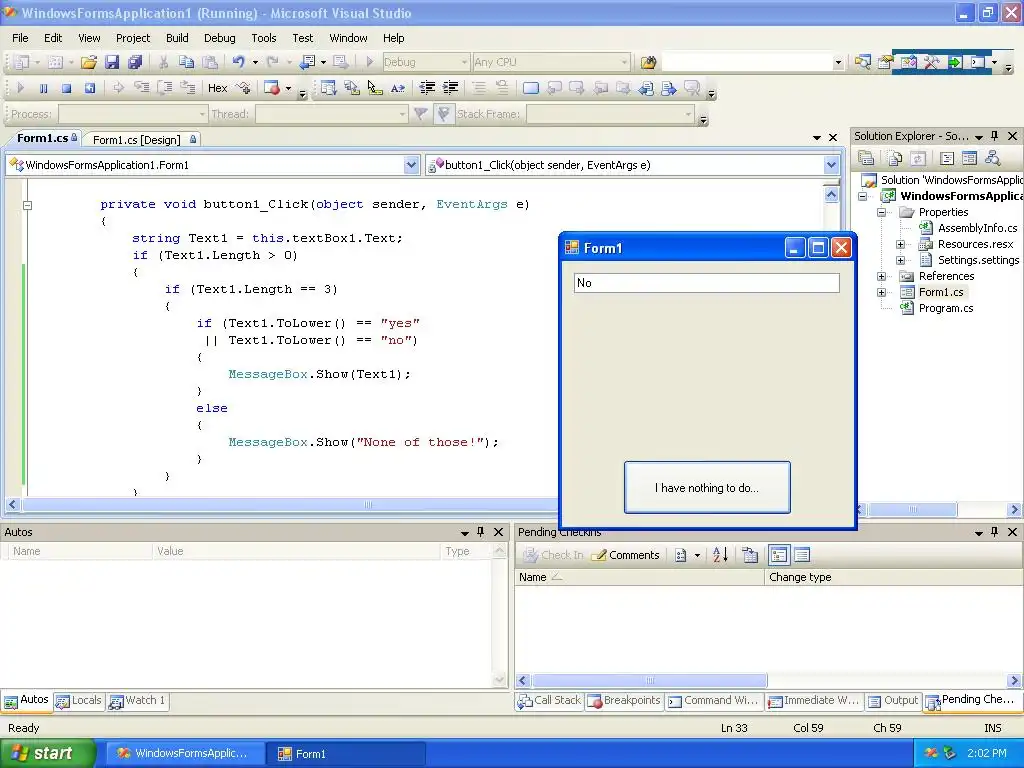
Task: Click the Display Object Member List icon
Action: point(328,88)
